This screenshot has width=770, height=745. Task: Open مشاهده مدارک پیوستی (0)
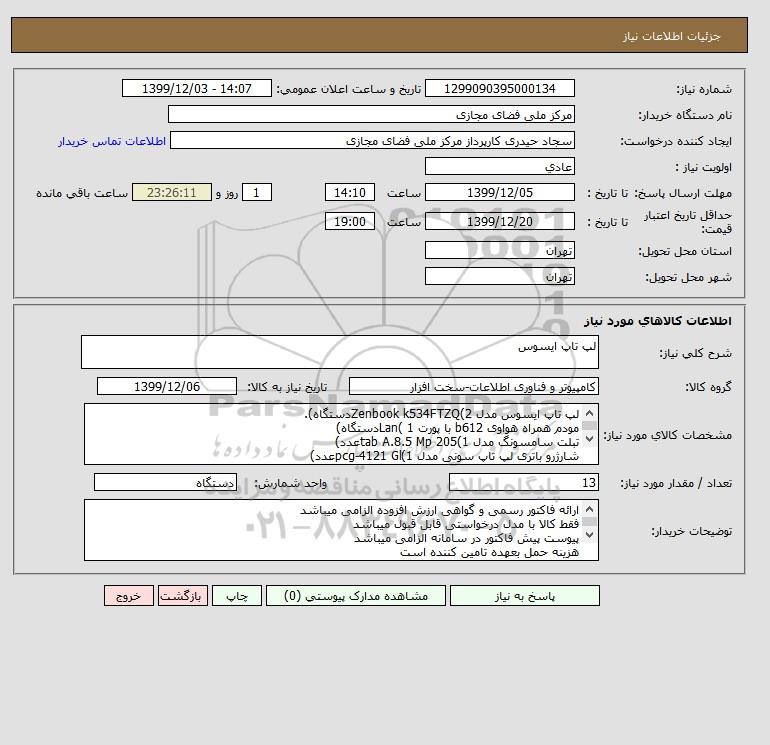[356, 596]
